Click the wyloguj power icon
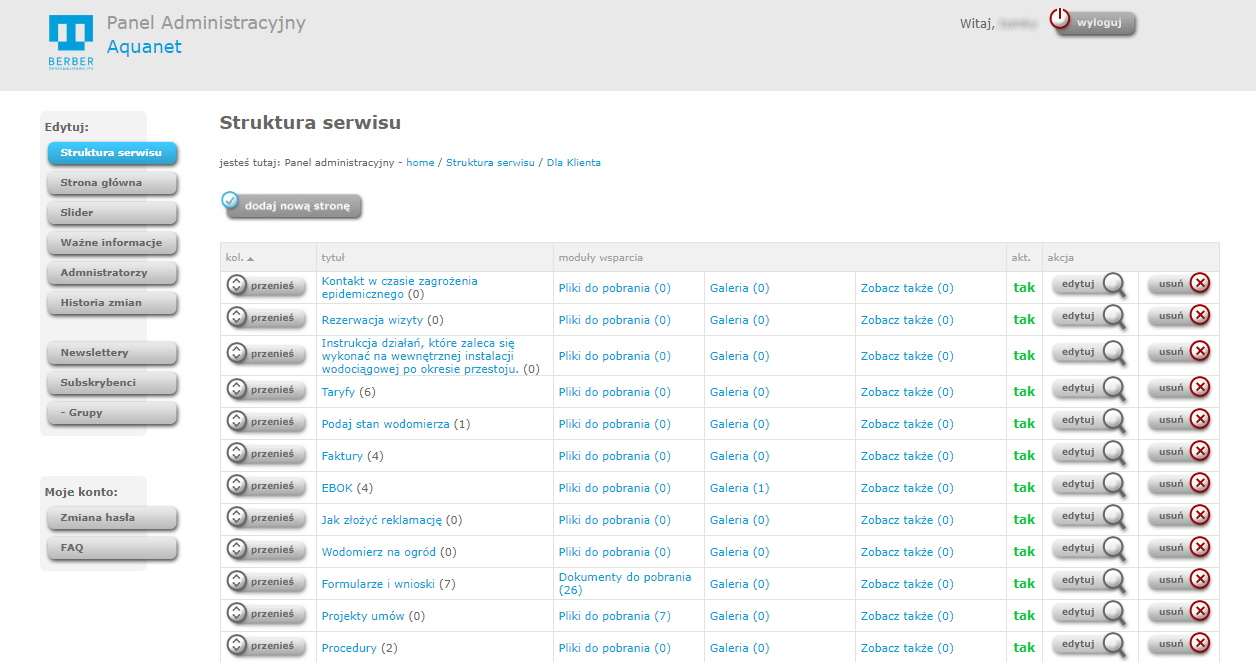The width and height of the screenshot is (1256, 662). [x=1060, y=19]
